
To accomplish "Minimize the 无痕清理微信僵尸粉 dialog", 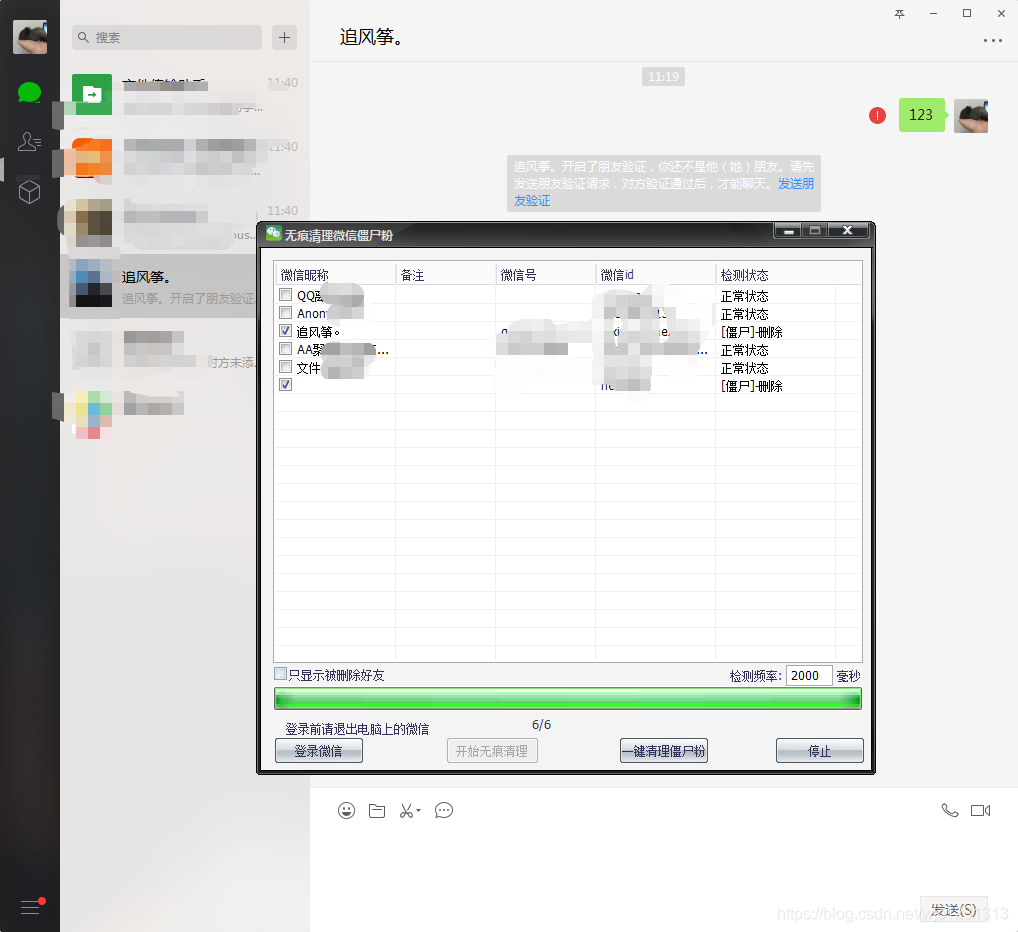I will click(x=788, y=230).
